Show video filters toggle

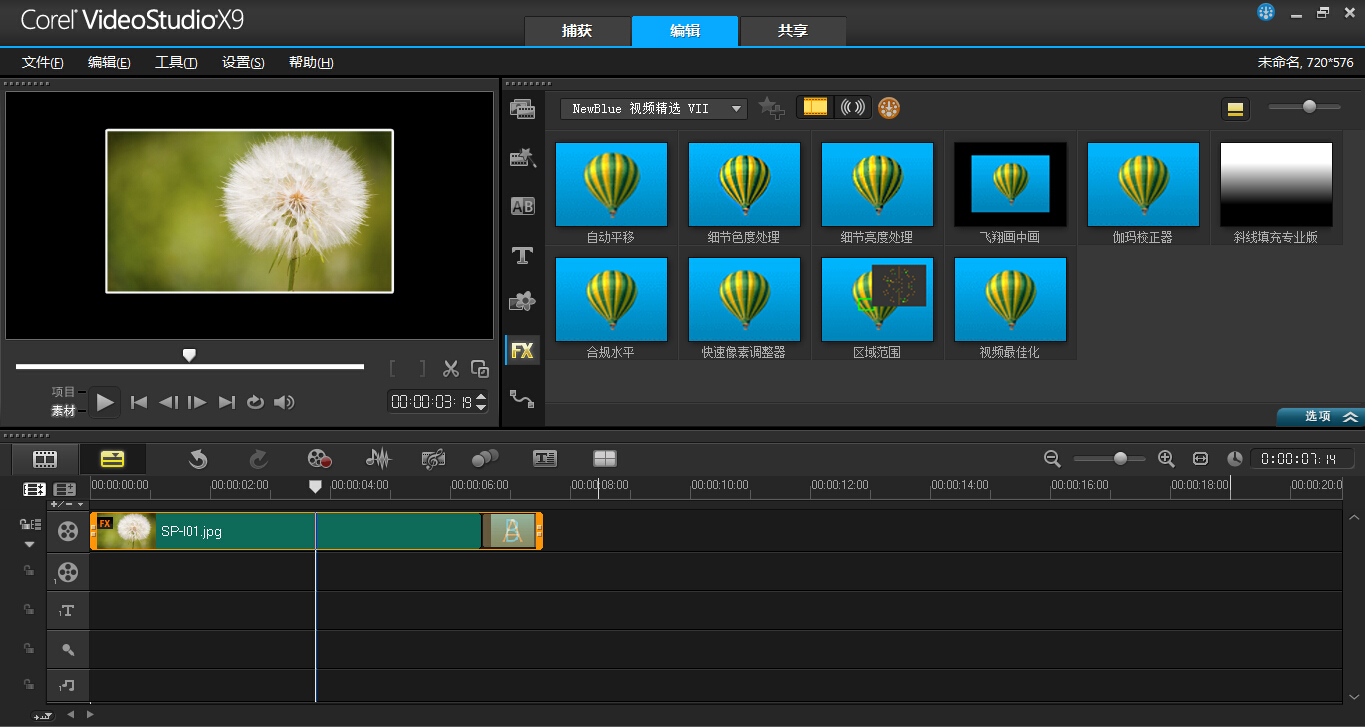click(816, 108)
